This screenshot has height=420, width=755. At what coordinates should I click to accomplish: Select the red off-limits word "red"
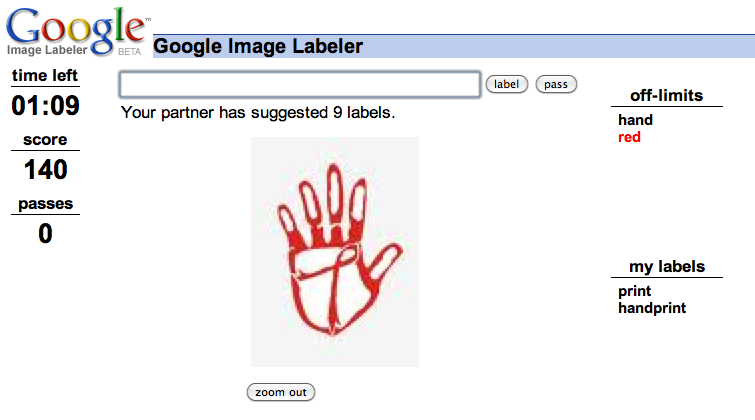pos(629,137)
